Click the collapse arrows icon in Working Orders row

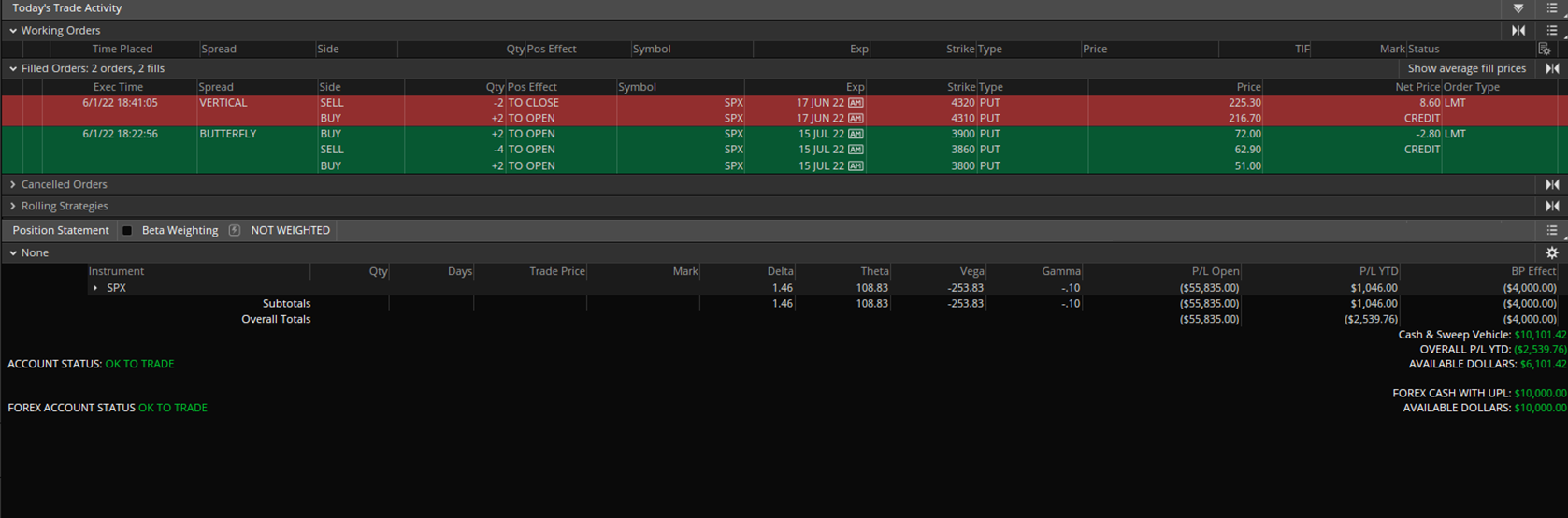click(1518, 30)
